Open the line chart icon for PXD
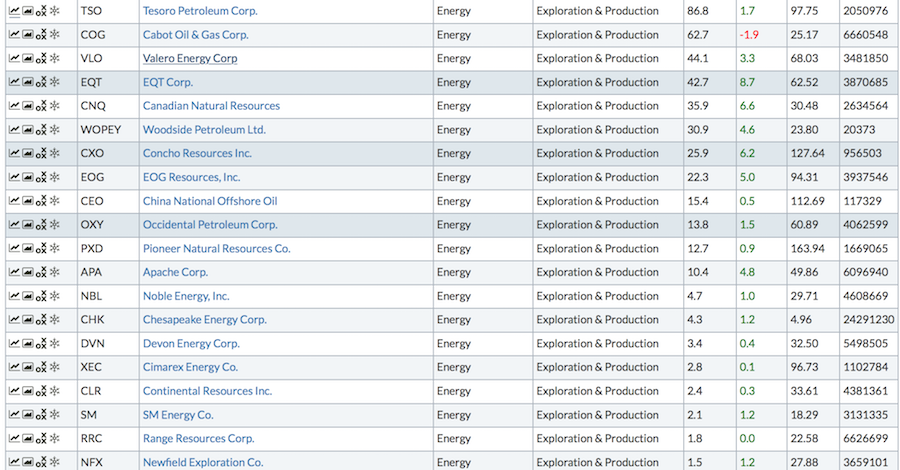 pos(14,248)
